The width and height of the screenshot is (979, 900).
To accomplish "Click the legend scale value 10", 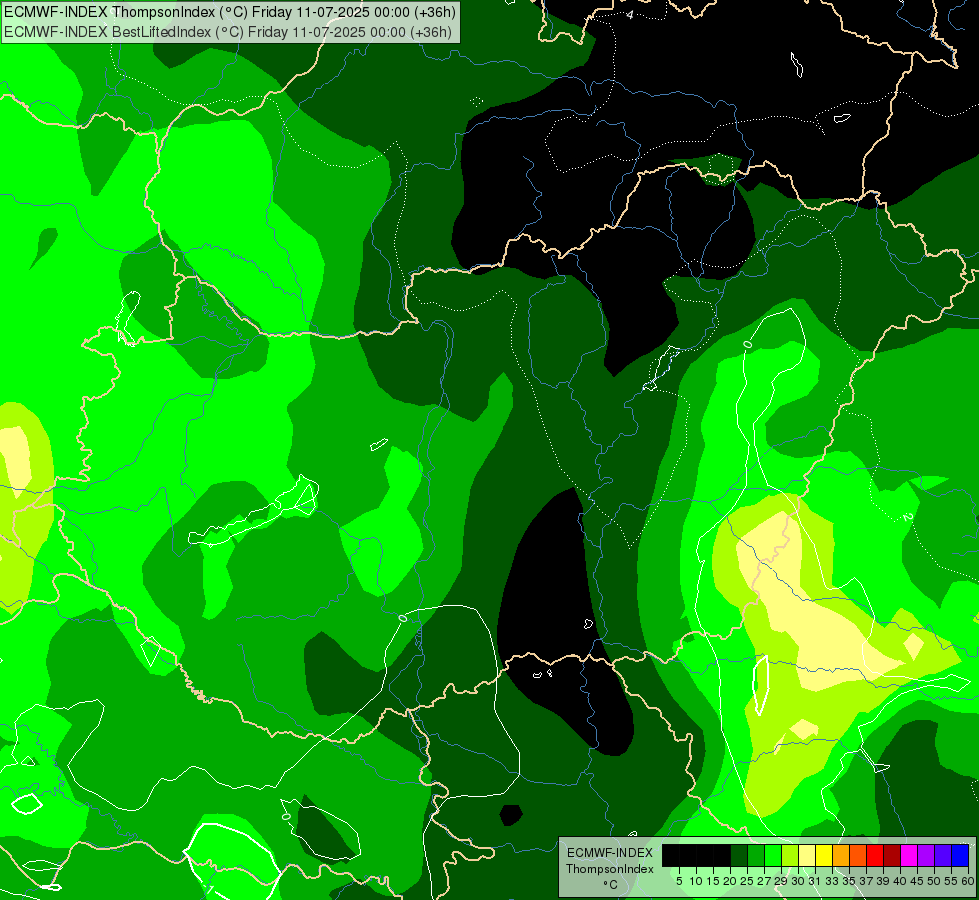I will (696, 881).
